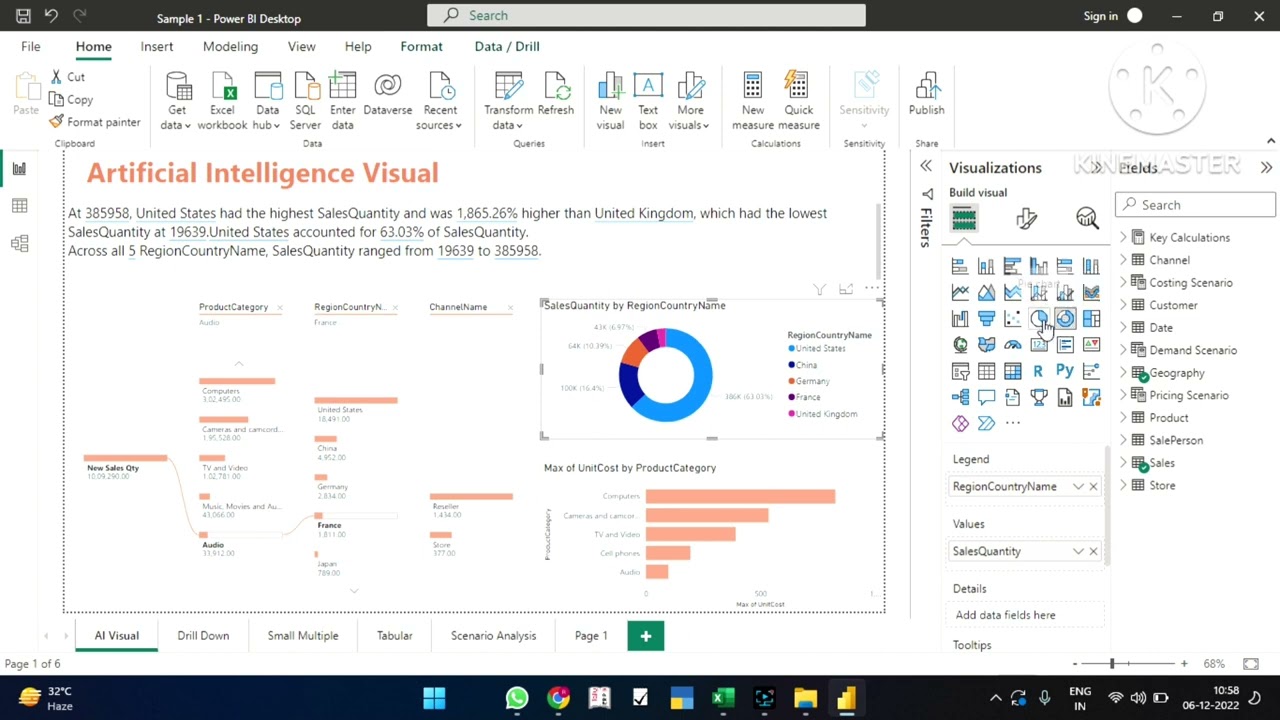Select the Line chart visual icon
Image resolution: width=1280 pixels, height=720 pixels.
(960, 292)
